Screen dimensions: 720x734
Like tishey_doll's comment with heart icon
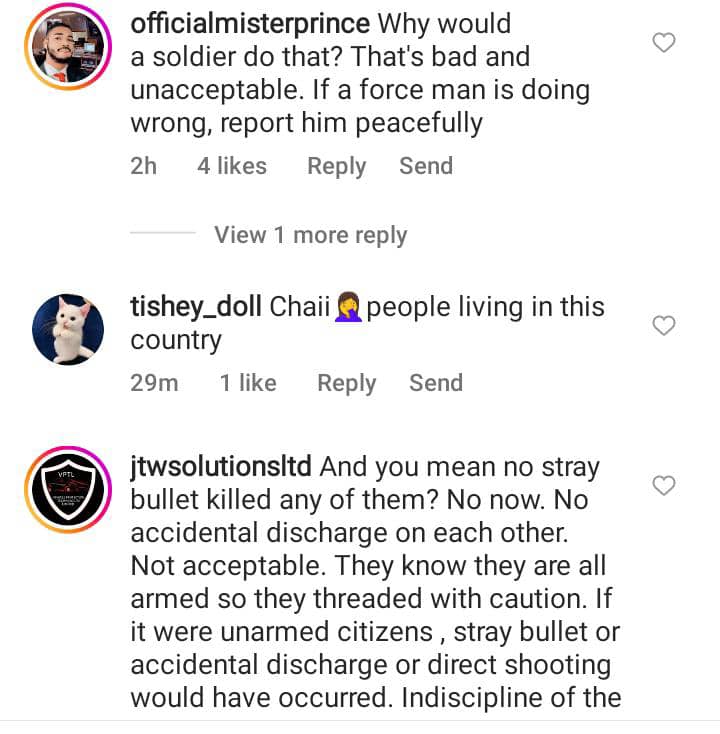663,325
